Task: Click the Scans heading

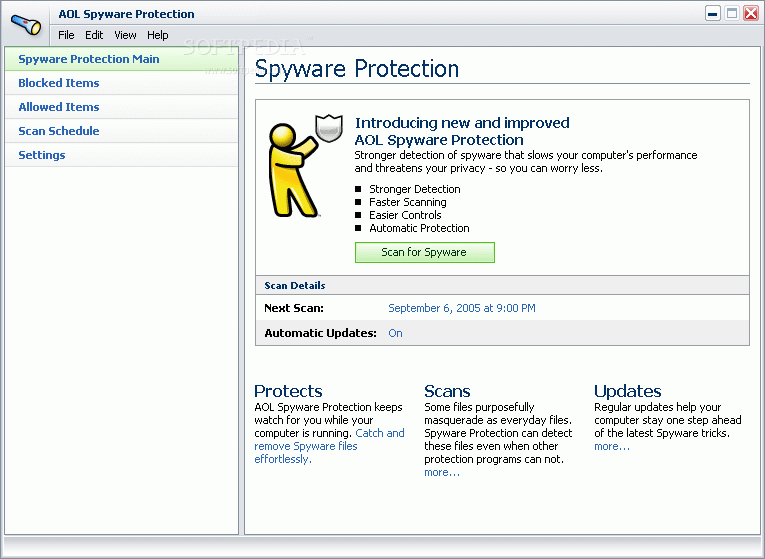Action: [447, 391]
